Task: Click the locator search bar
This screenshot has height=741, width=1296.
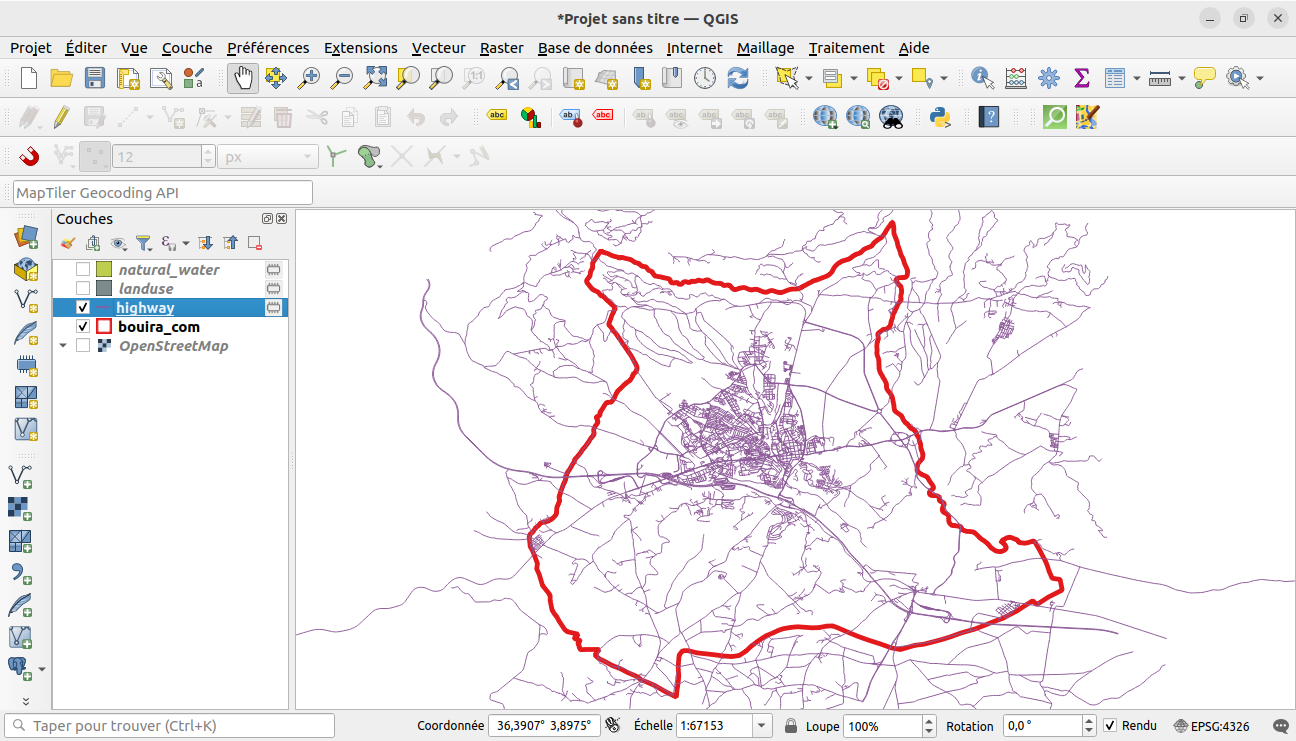Action: pos(170,726)
